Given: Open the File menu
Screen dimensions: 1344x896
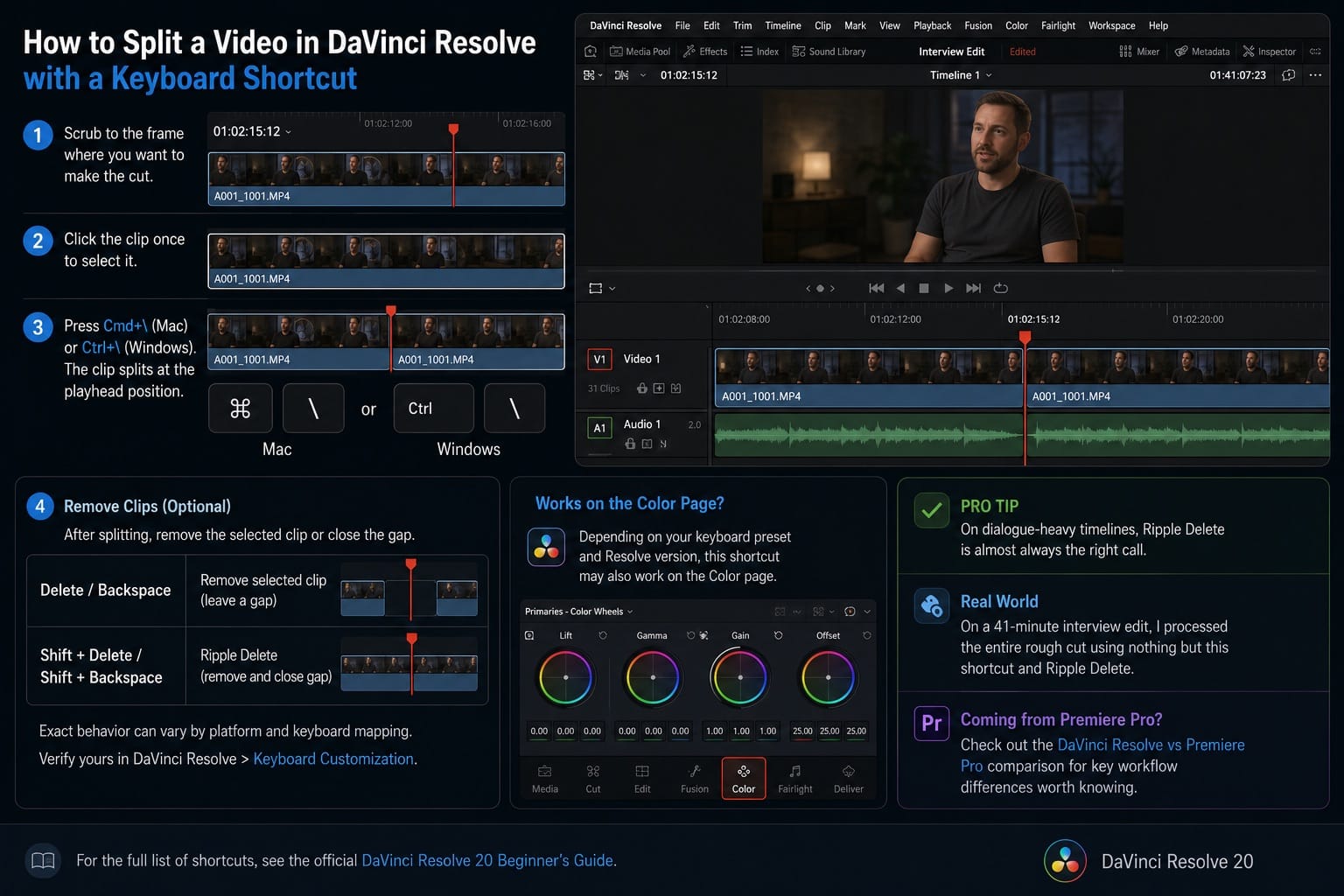Looking at the screenshot, I should [682, 25].
